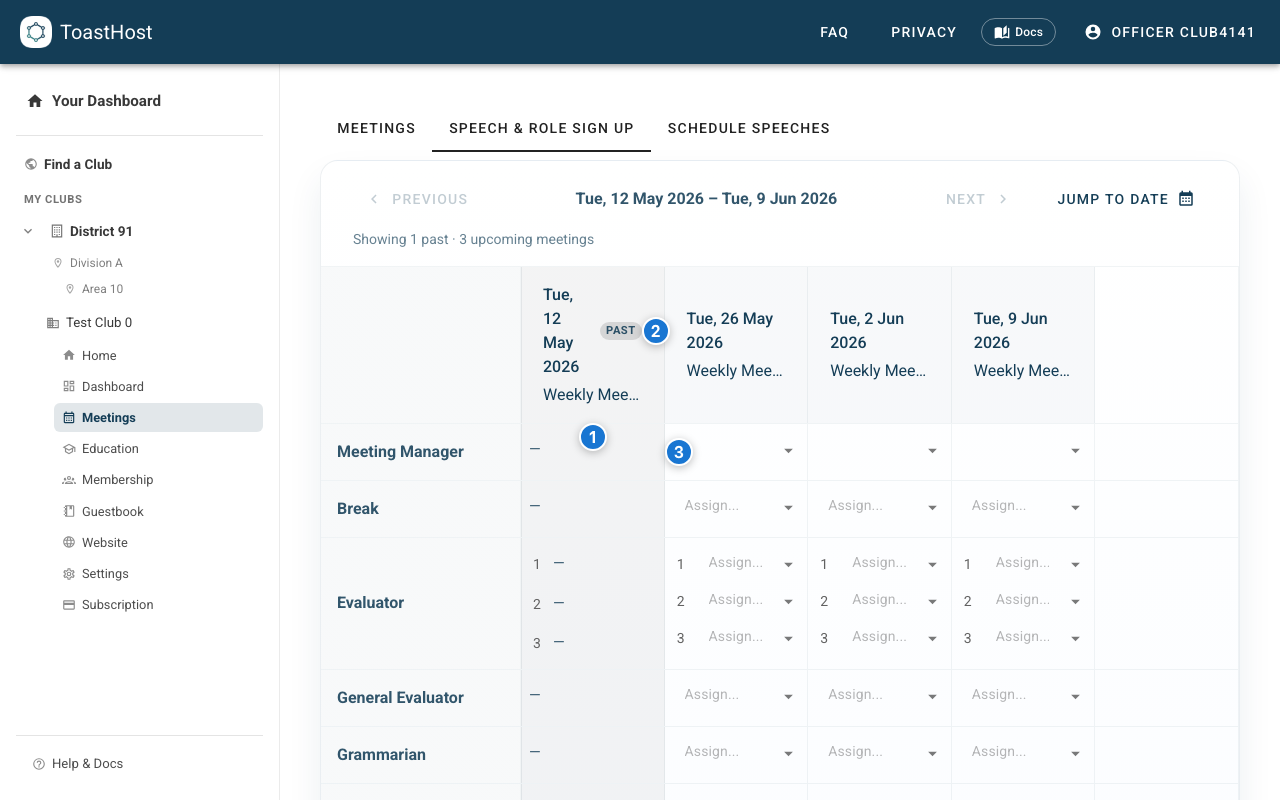Open the Docs button in header
Screen dimensions: 1280x800
(1018, 32)
